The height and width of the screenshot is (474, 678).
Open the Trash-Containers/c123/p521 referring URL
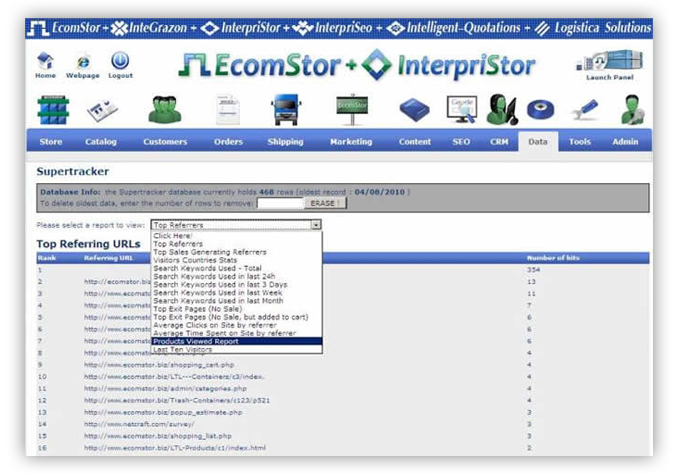tap(177, 400)
